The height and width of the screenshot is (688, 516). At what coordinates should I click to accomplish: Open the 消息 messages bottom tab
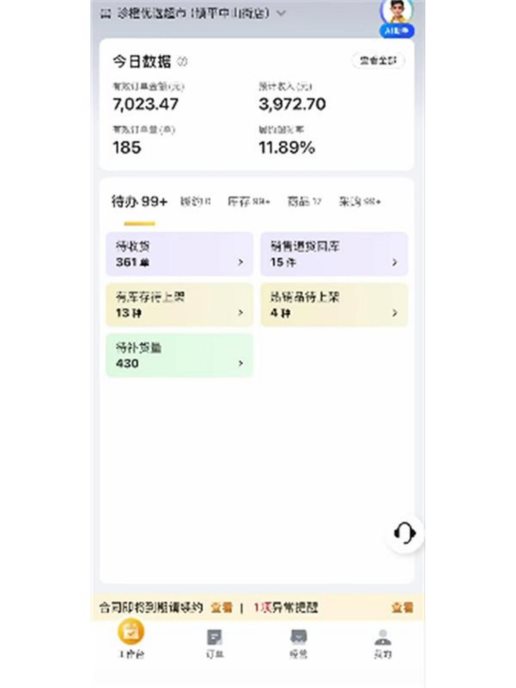[298, 643]
